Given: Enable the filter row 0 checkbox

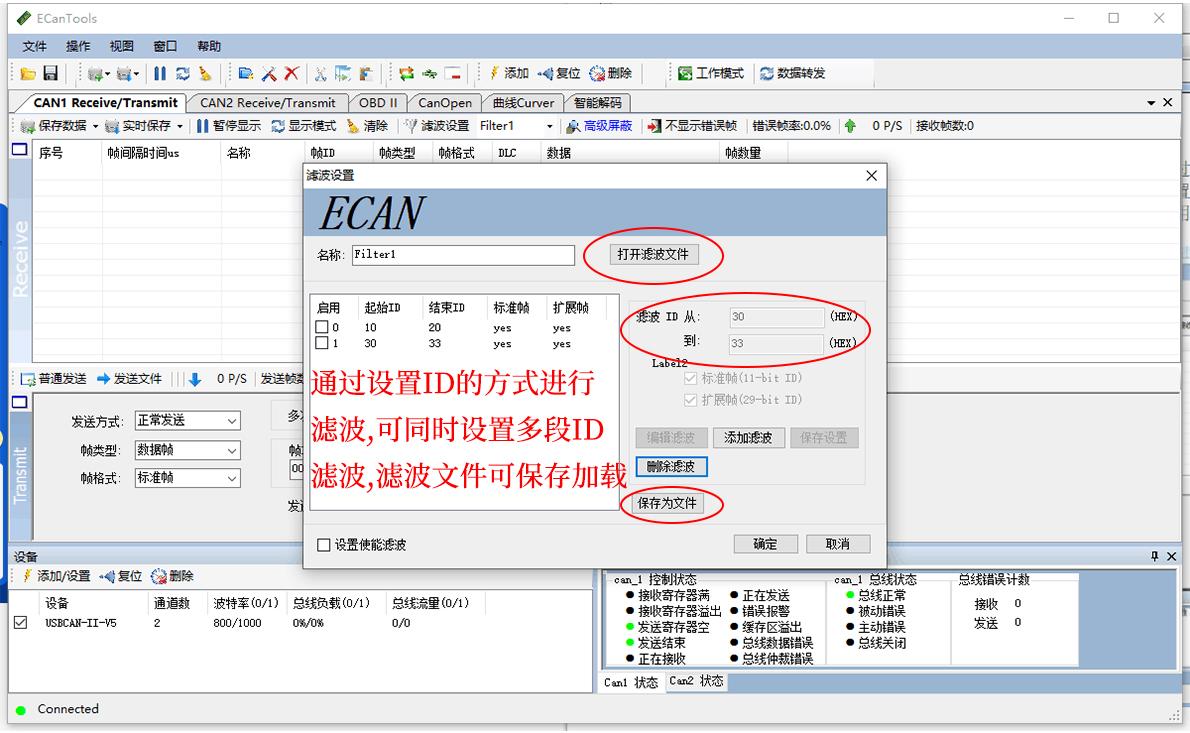Looking at the screenshot, I should click(x=322, y=327).
